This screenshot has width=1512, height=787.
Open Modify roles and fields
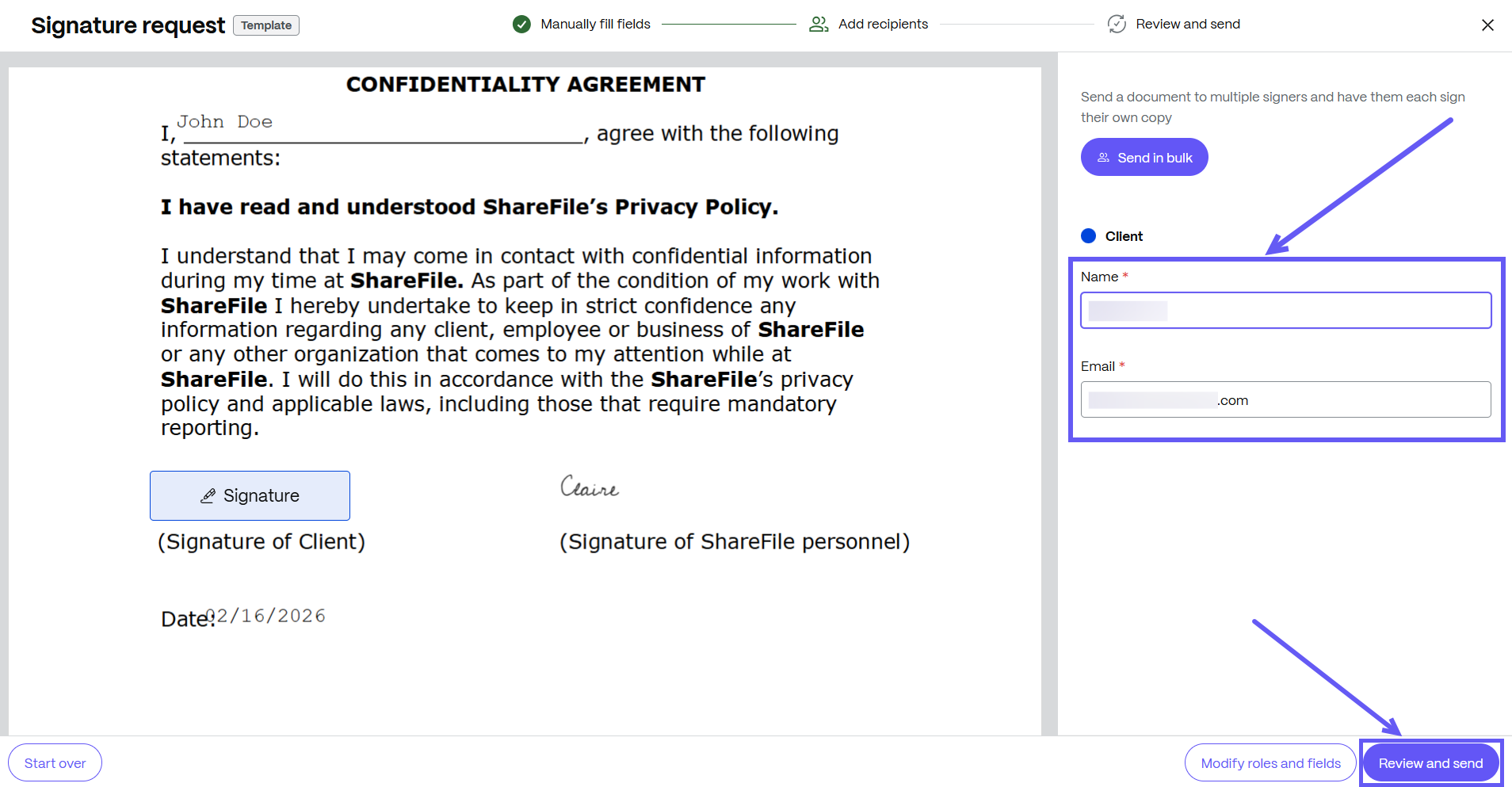[x=1270, y=762]
